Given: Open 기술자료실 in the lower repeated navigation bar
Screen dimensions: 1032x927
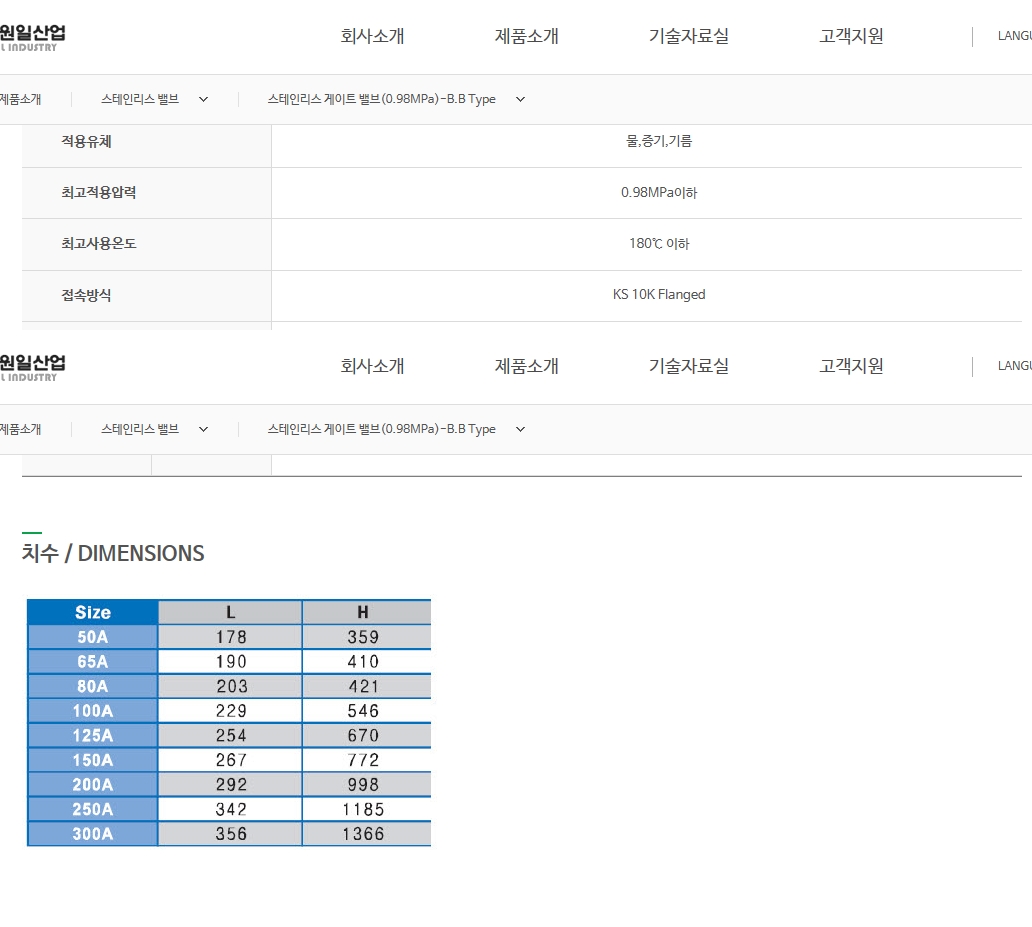Looking at the screenshot, I should (688, 366).
